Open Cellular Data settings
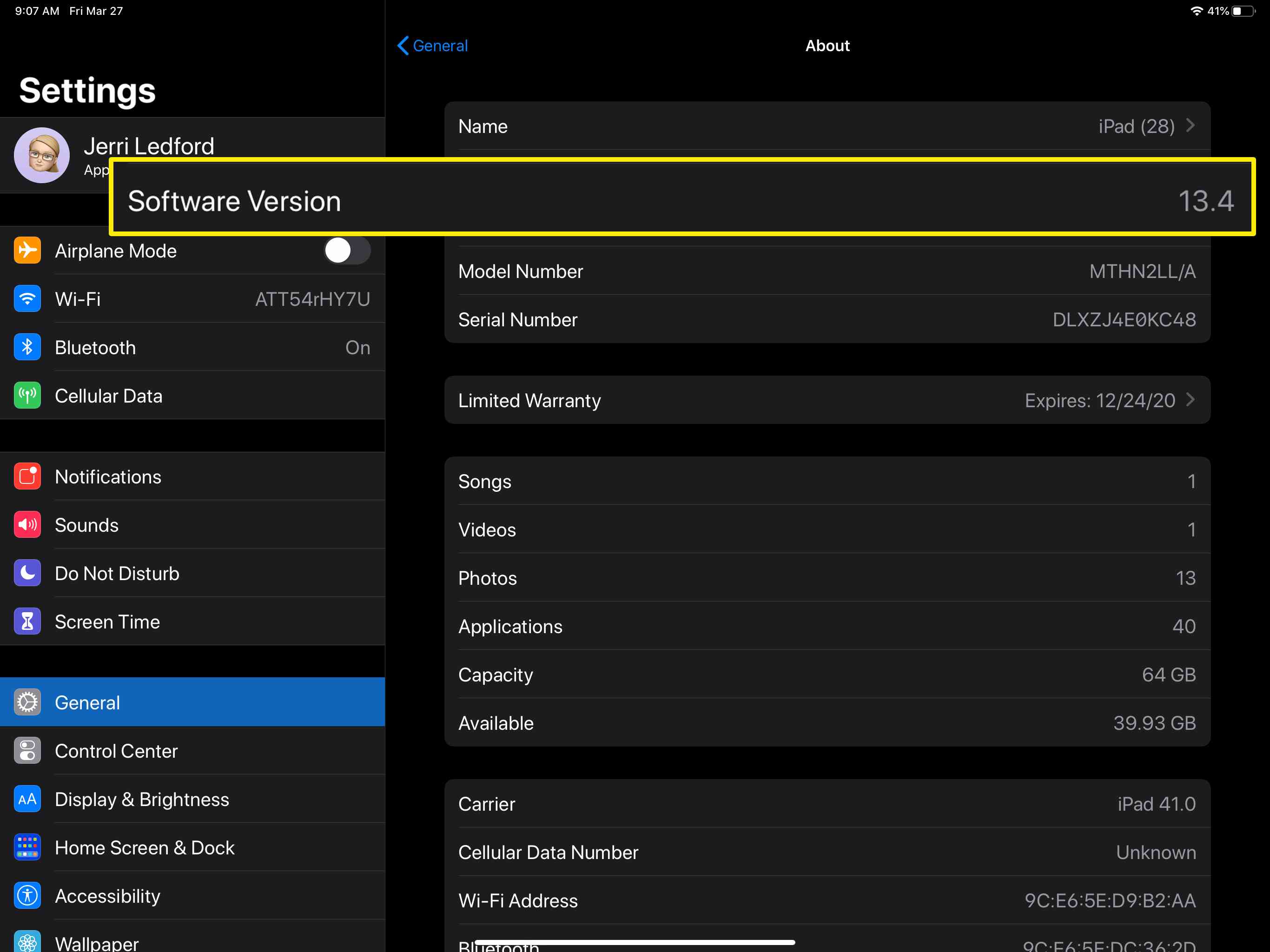 192,395
